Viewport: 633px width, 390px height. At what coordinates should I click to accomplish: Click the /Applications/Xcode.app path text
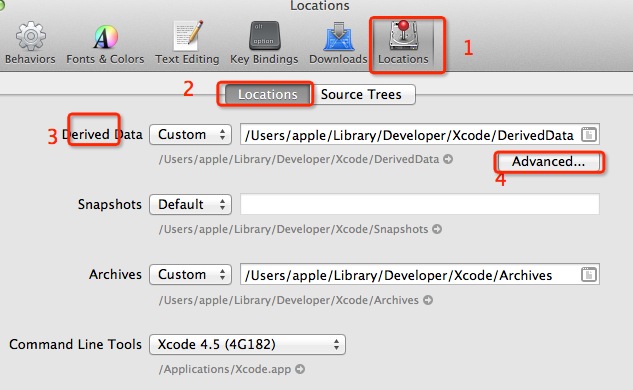[225, 369]
